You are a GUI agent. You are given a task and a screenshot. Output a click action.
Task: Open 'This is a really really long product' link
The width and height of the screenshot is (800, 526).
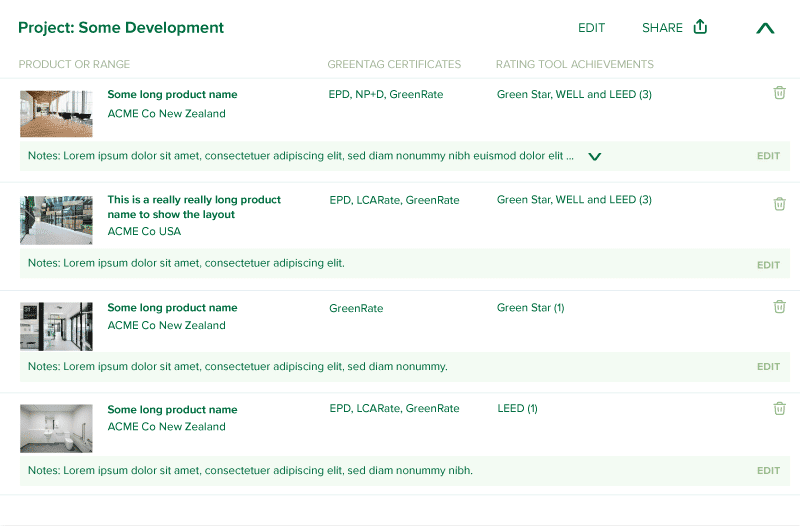194,207
